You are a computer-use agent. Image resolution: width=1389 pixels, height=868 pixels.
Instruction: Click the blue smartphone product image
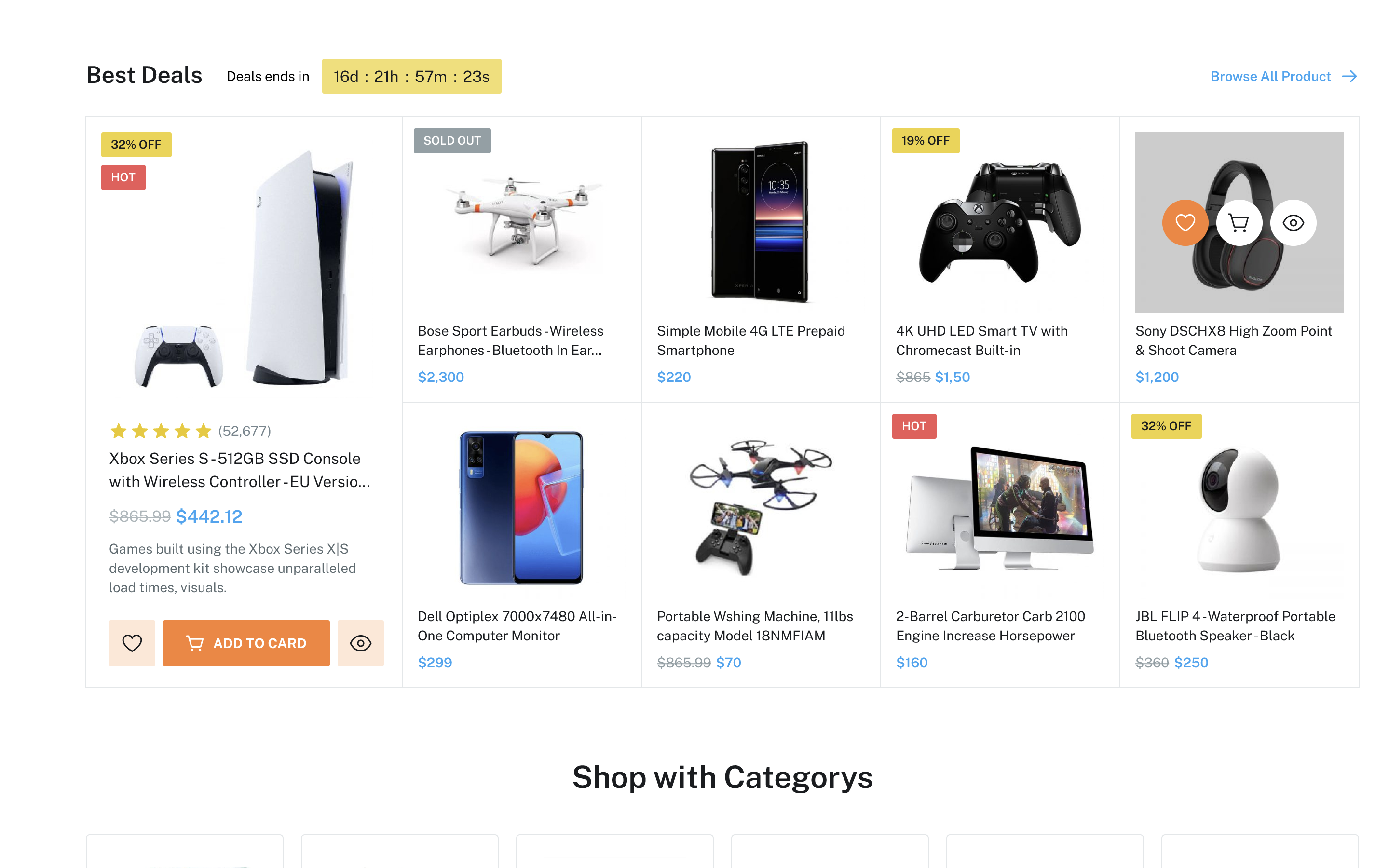tap(521, 508)
